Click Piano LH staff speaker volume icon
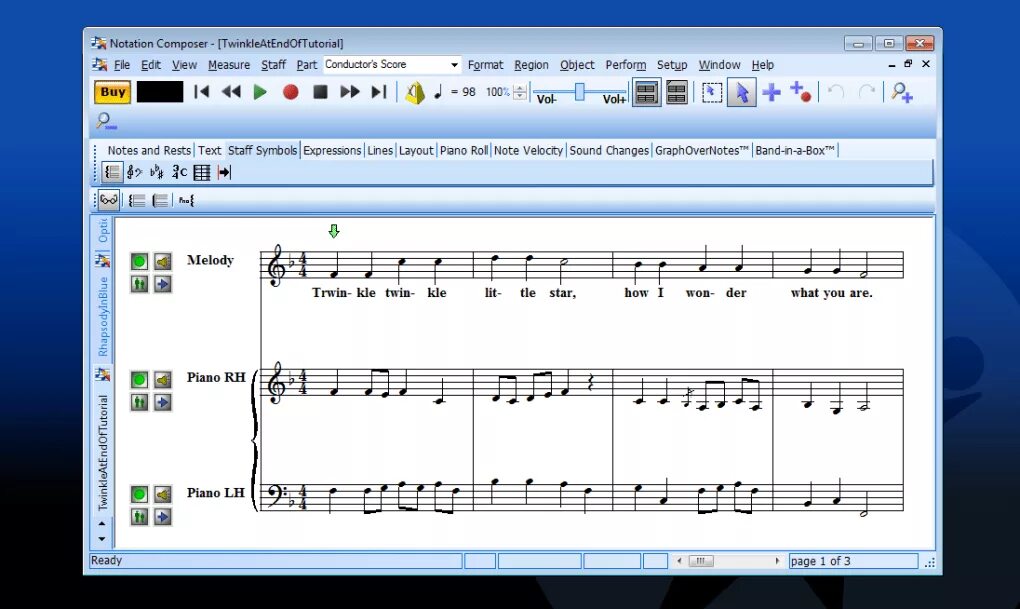 coord(163,494)
